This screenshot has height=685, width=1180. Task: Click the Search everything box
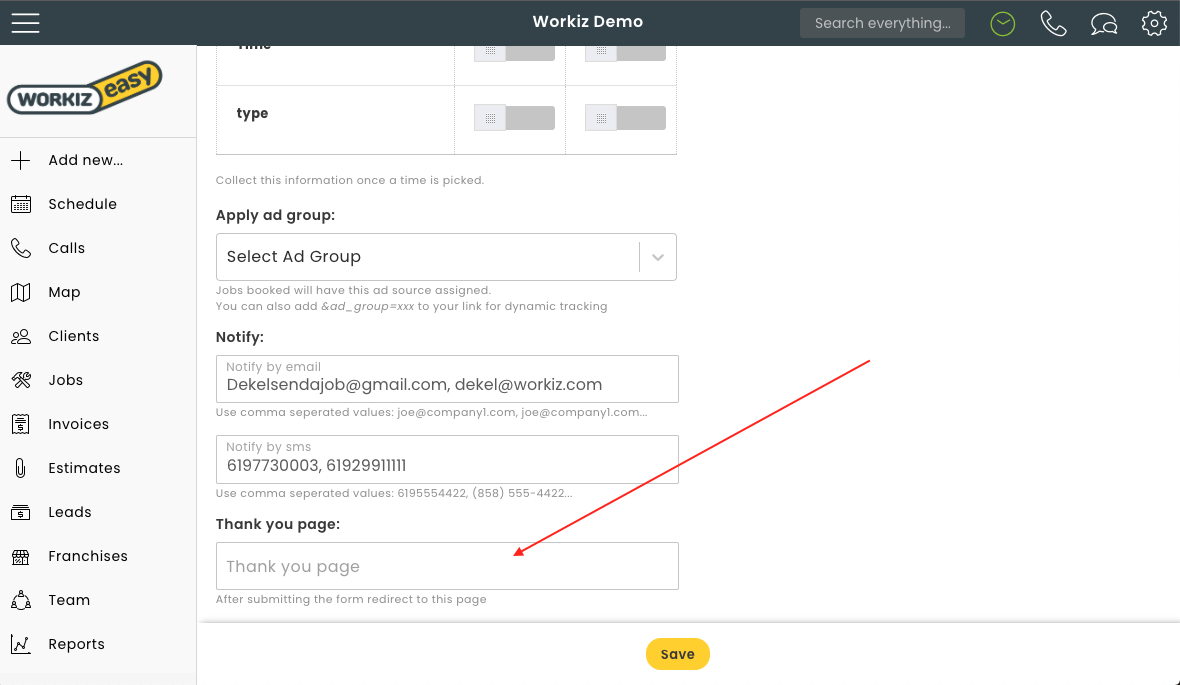(882, 23)
